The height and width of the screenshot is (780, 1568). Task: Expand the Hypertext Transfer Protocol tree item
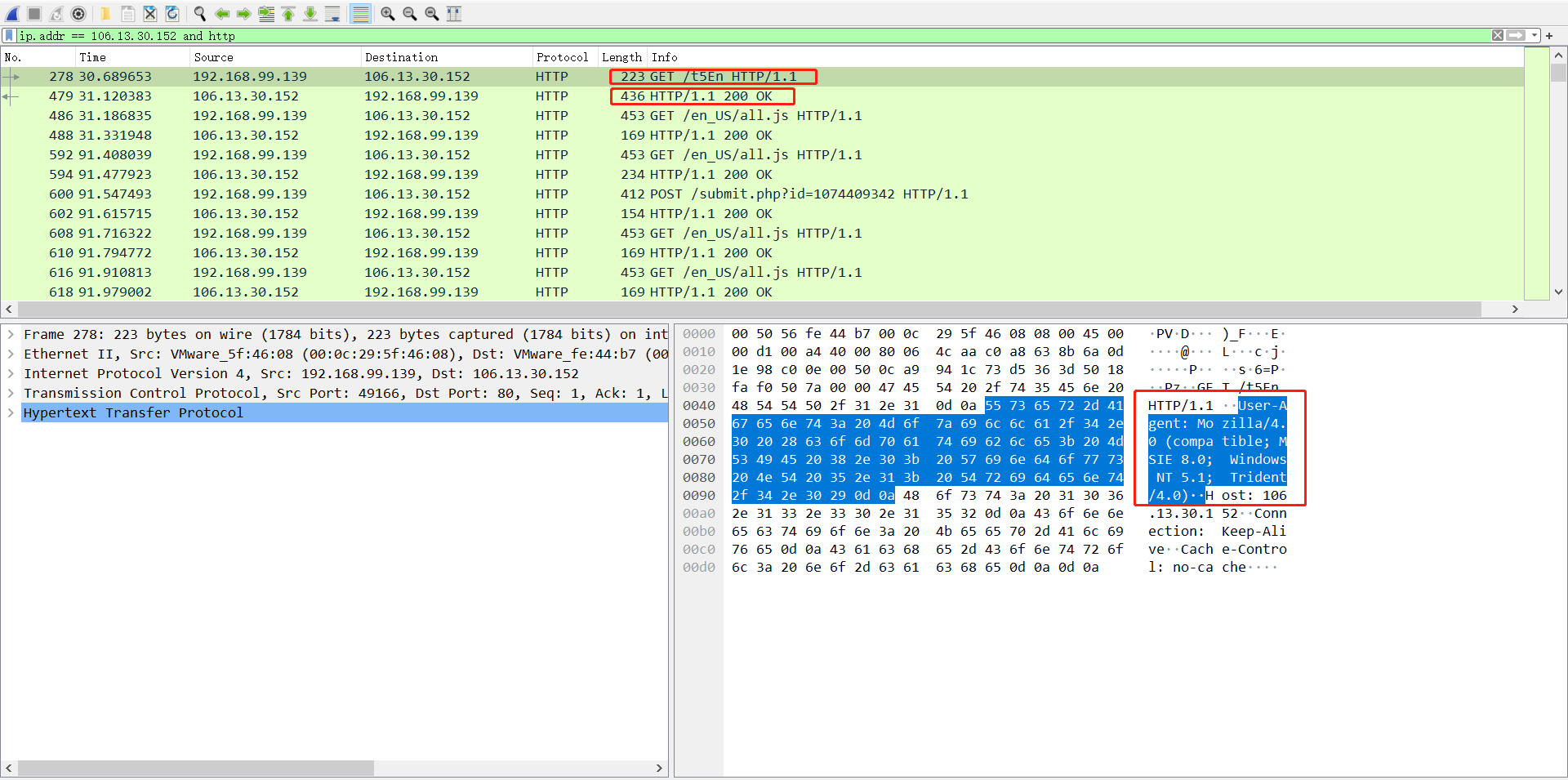pyautogui.click(x=11, y=412)
